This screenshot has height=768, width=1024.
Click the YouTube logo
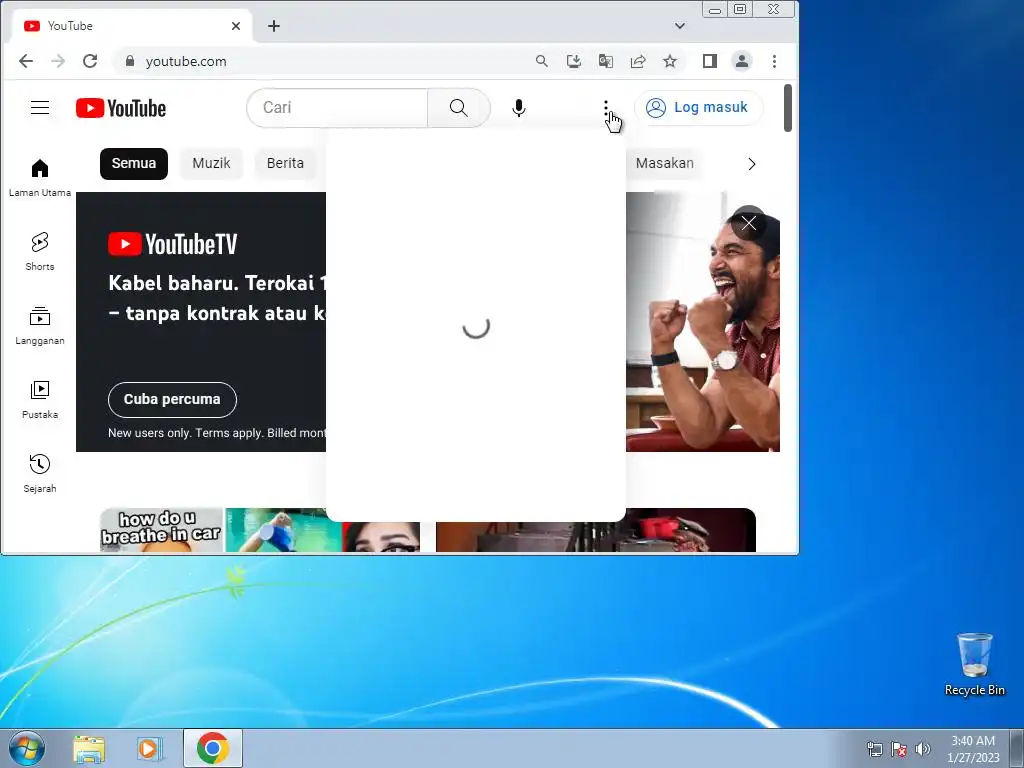pos(121,108)
